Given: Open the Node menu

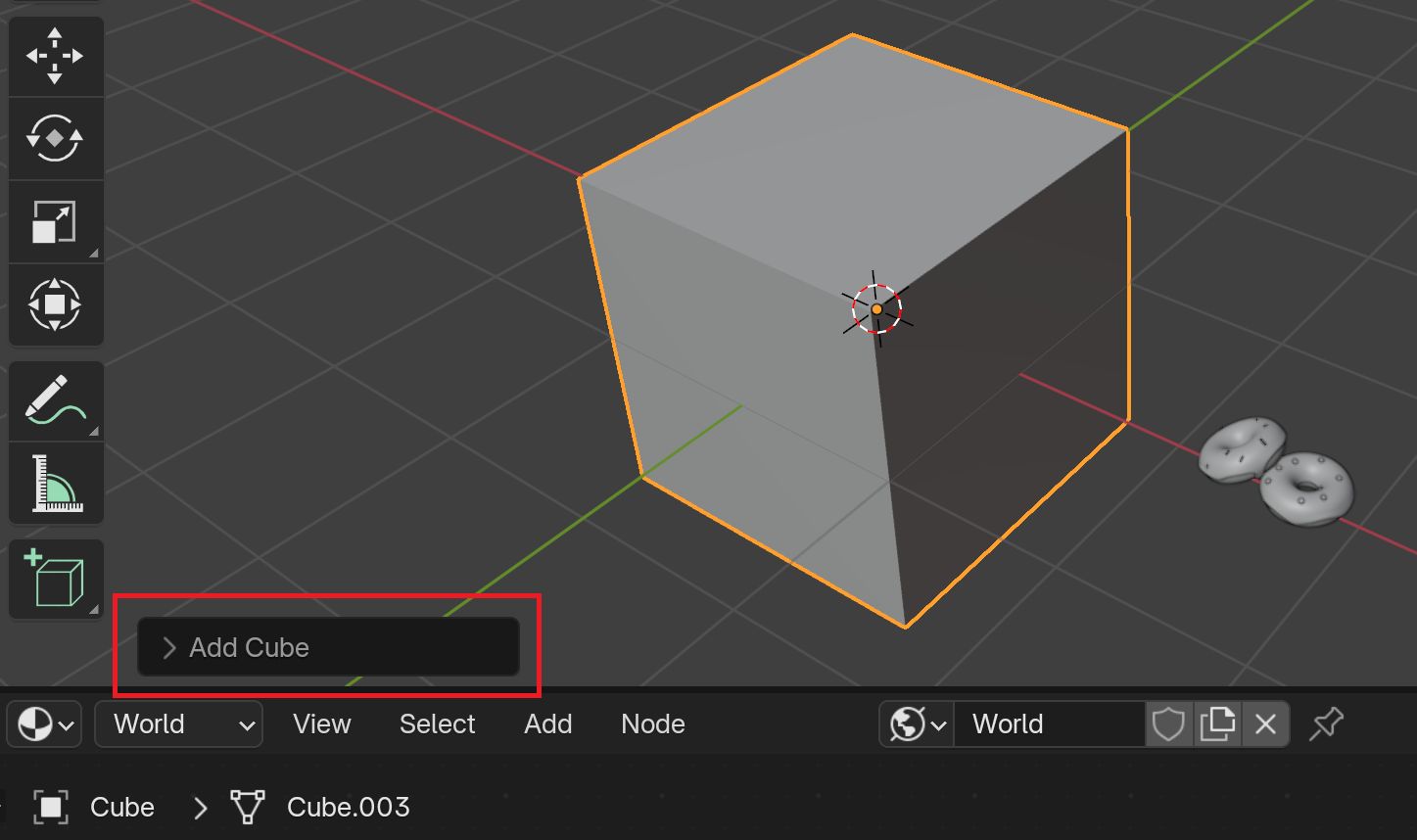Looking at the screenshot, I should (x=653, y=724).
